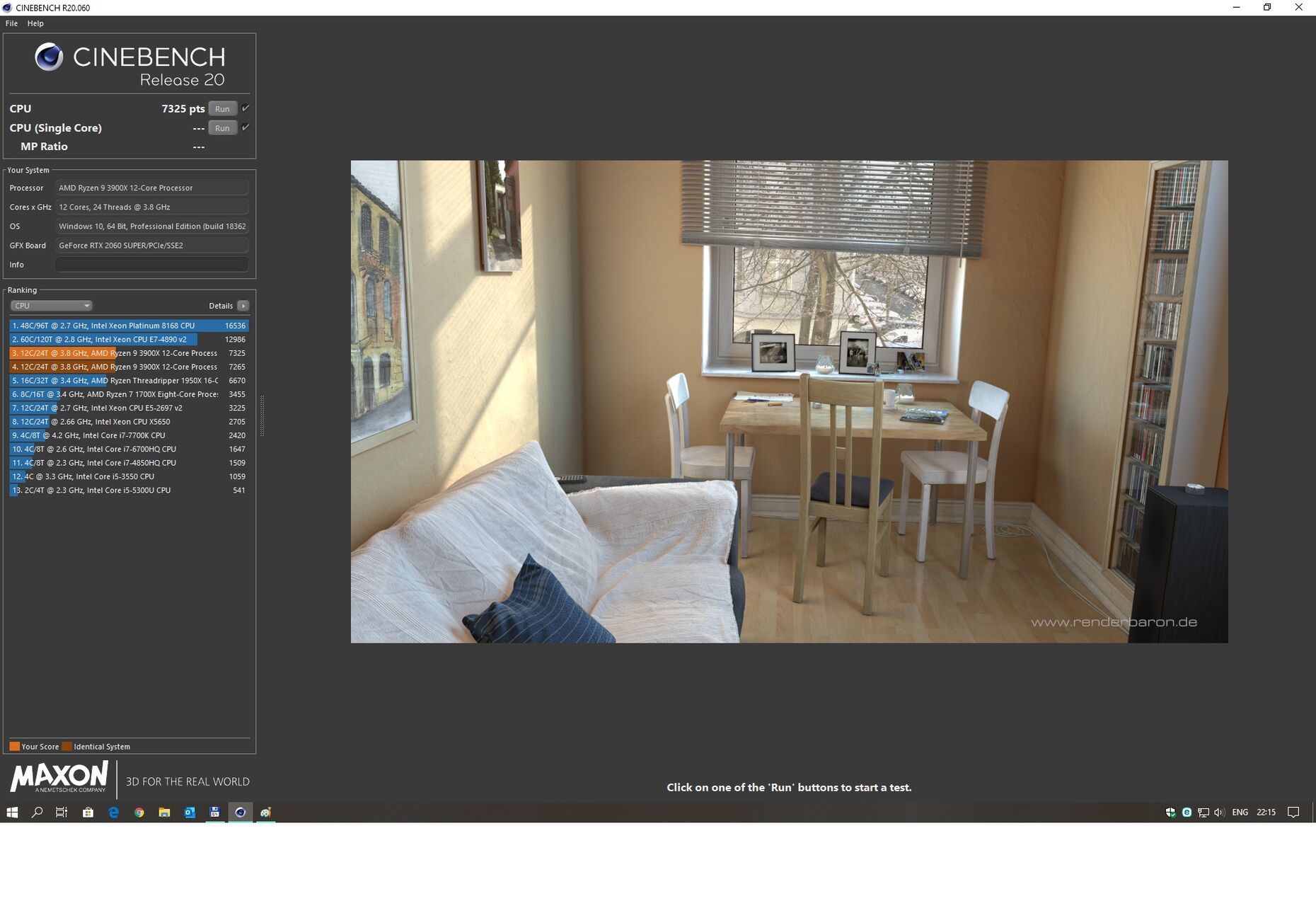Click the panel splitter handle beside ranking list
The image size is (1316, 918).
262,415
